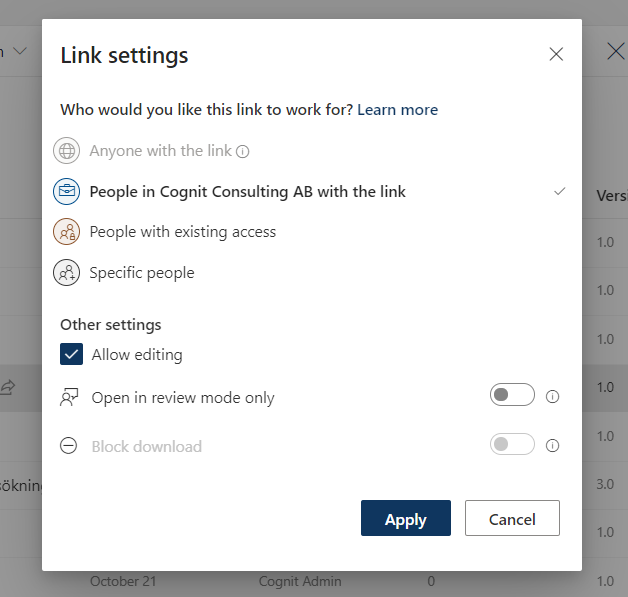Toggle the Block download switch
This screenshot has height=597, width=628.
coord(512,445)
